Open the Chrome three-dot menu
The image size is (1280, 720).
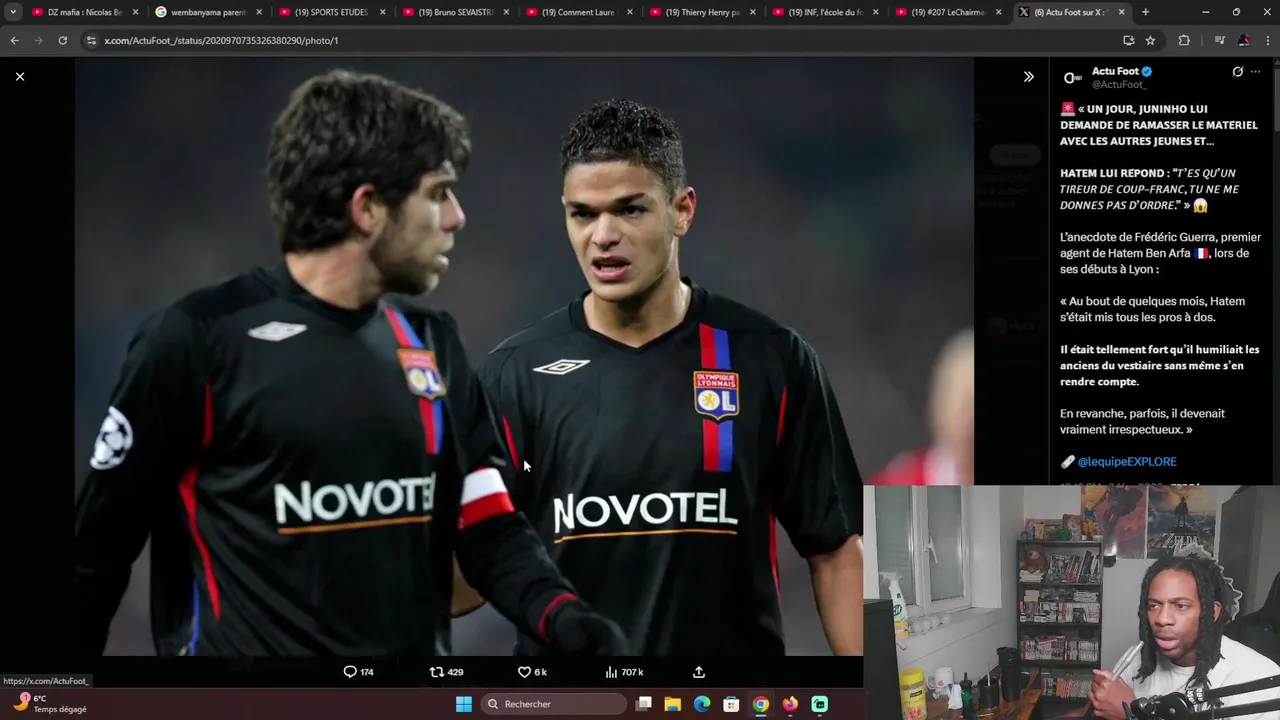[x=1266, y=40]
